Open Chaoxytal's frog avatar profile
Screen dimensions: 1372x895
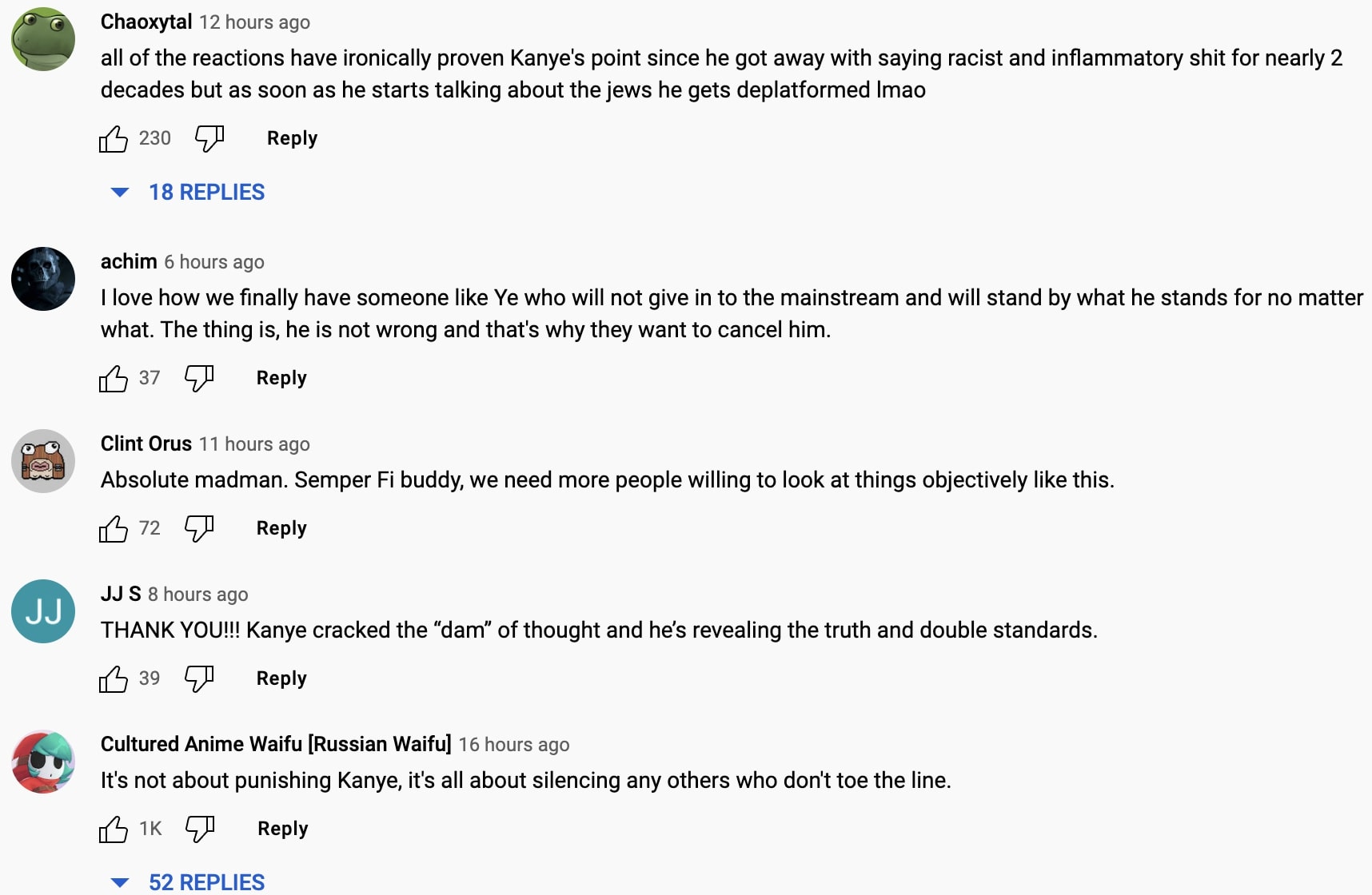(x=43, y=39)
